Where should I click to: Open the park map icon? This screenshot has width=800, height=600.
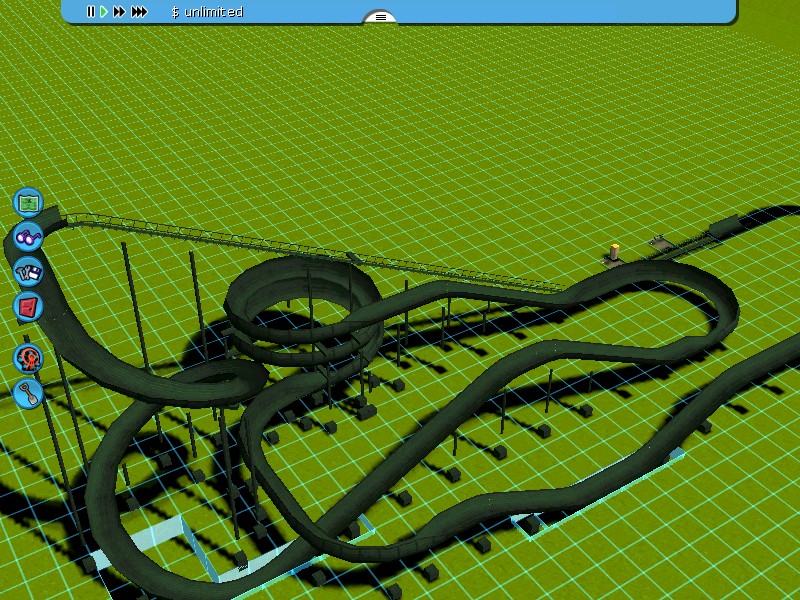click(x=29, y=202)
